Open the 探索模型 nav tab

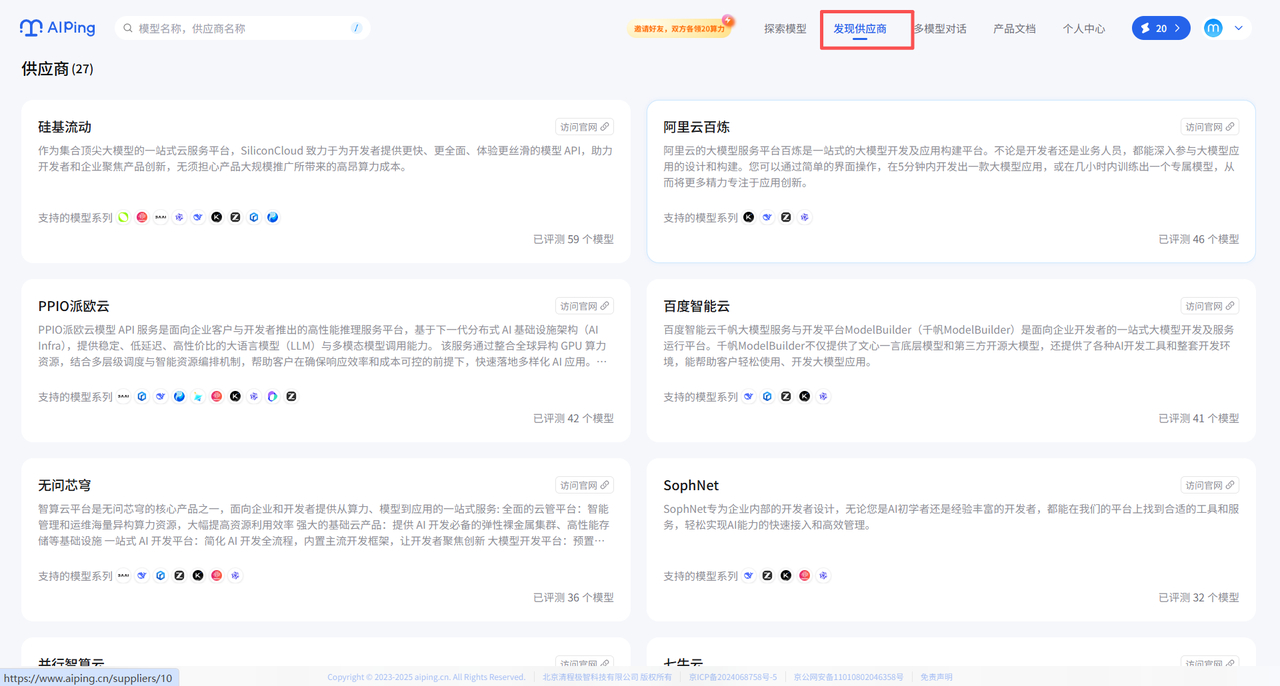click(785, 29)
